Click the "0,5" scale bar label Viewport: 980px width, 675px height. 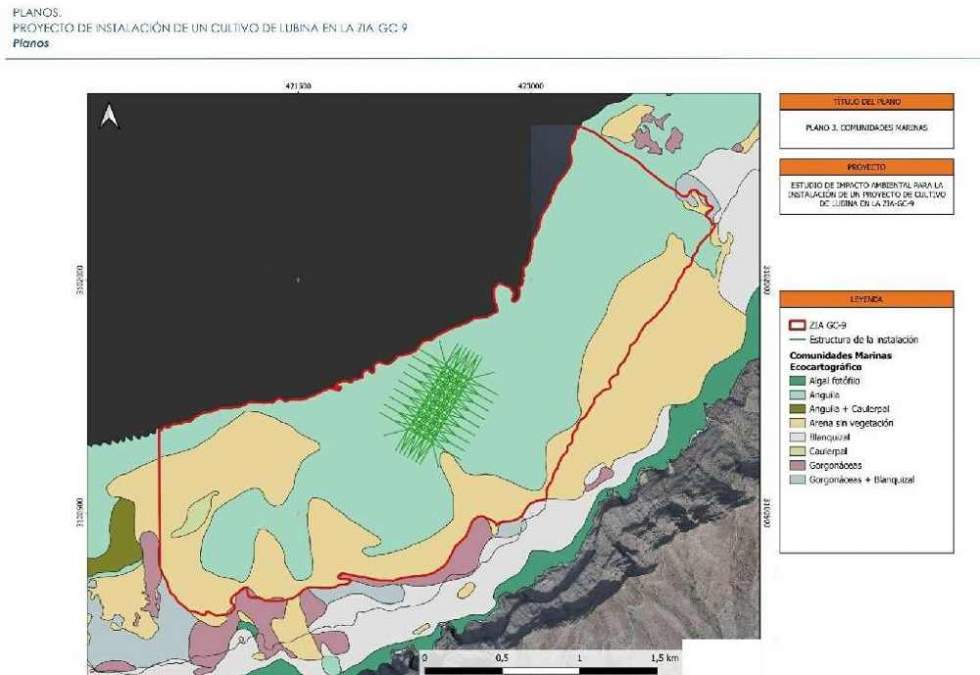[502, 658]
